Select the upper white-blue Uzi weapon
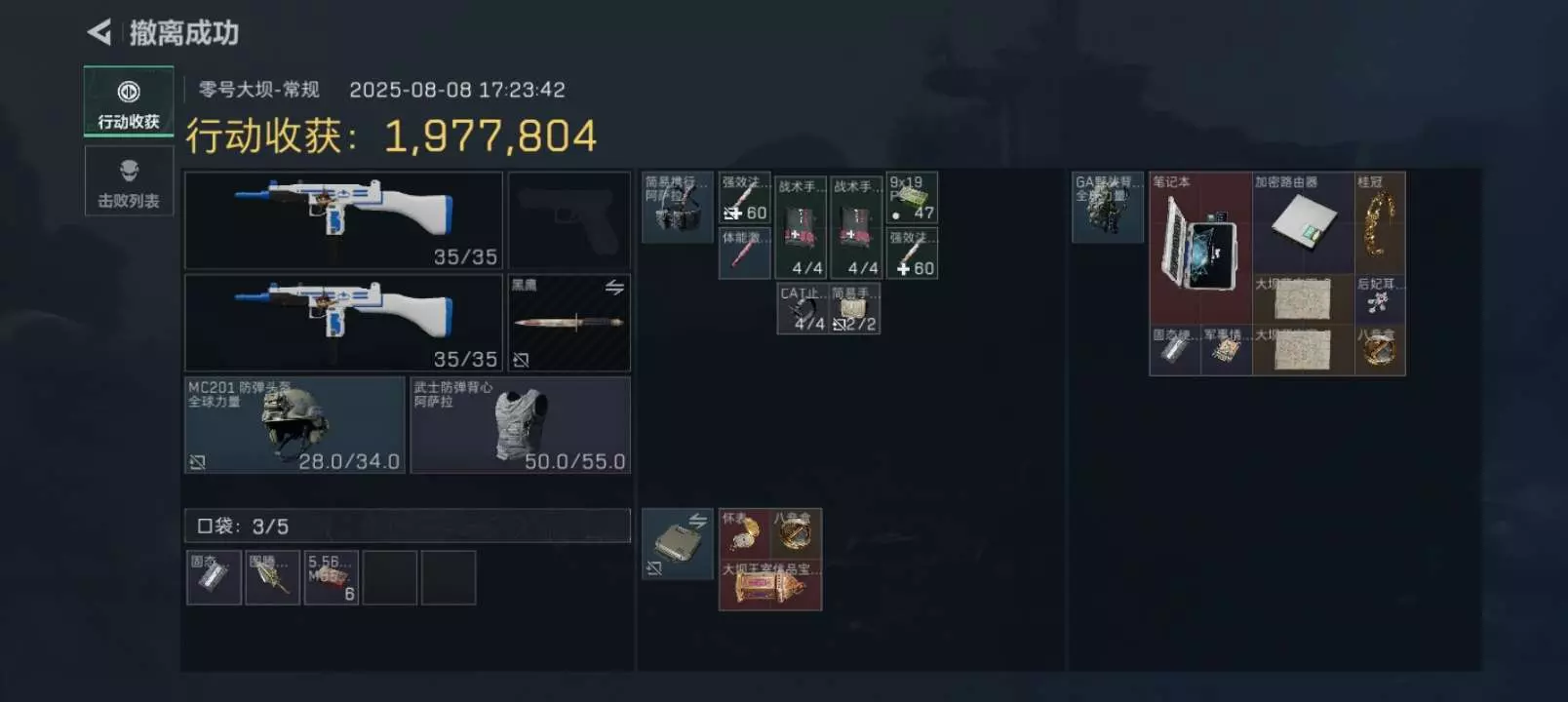This screenshot has width=1568, height=702. pos(343,220)
